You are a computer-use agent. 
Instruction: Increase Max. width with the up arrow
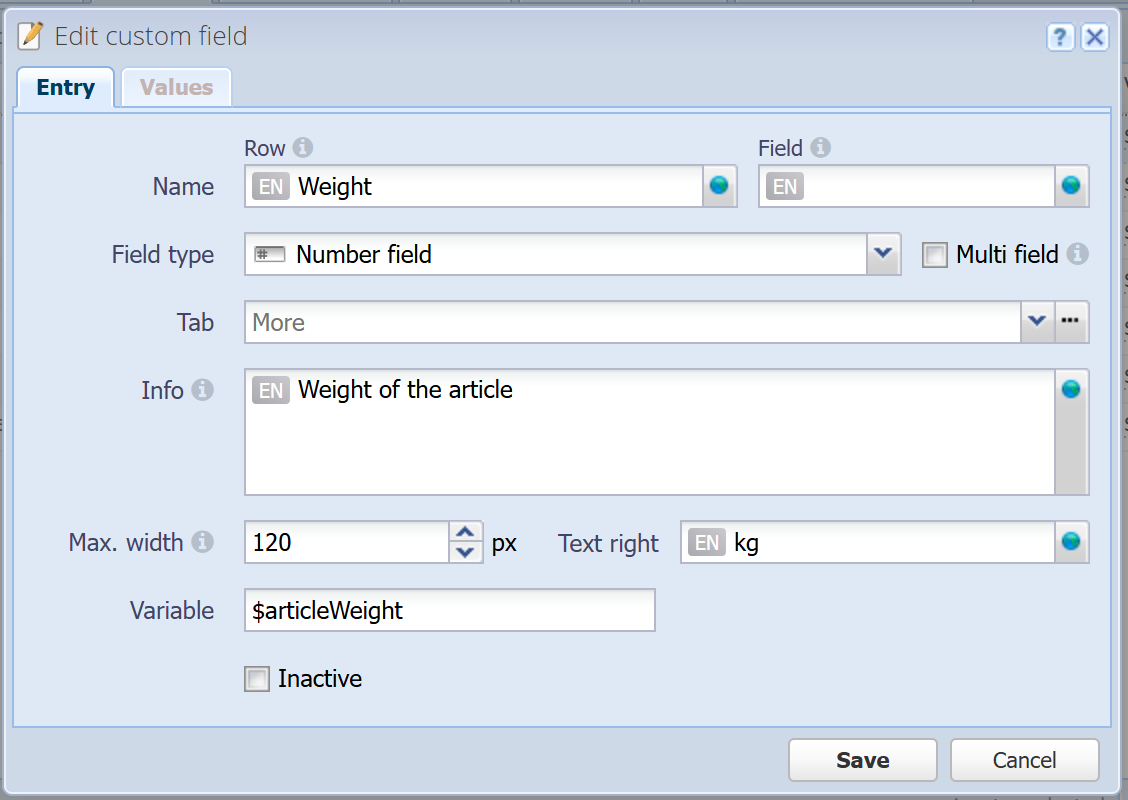[465, 532]
